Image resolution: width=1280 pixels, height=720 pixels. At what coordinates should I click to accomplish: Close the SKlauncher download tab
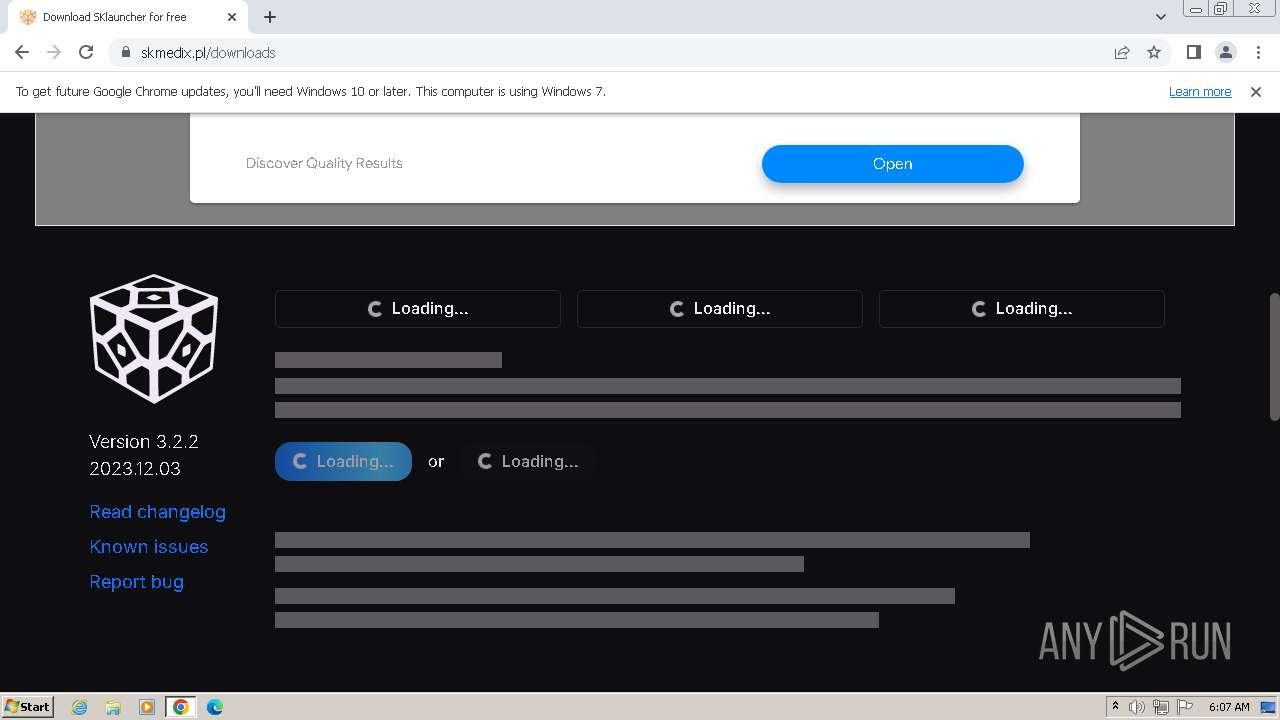point(232,17)
